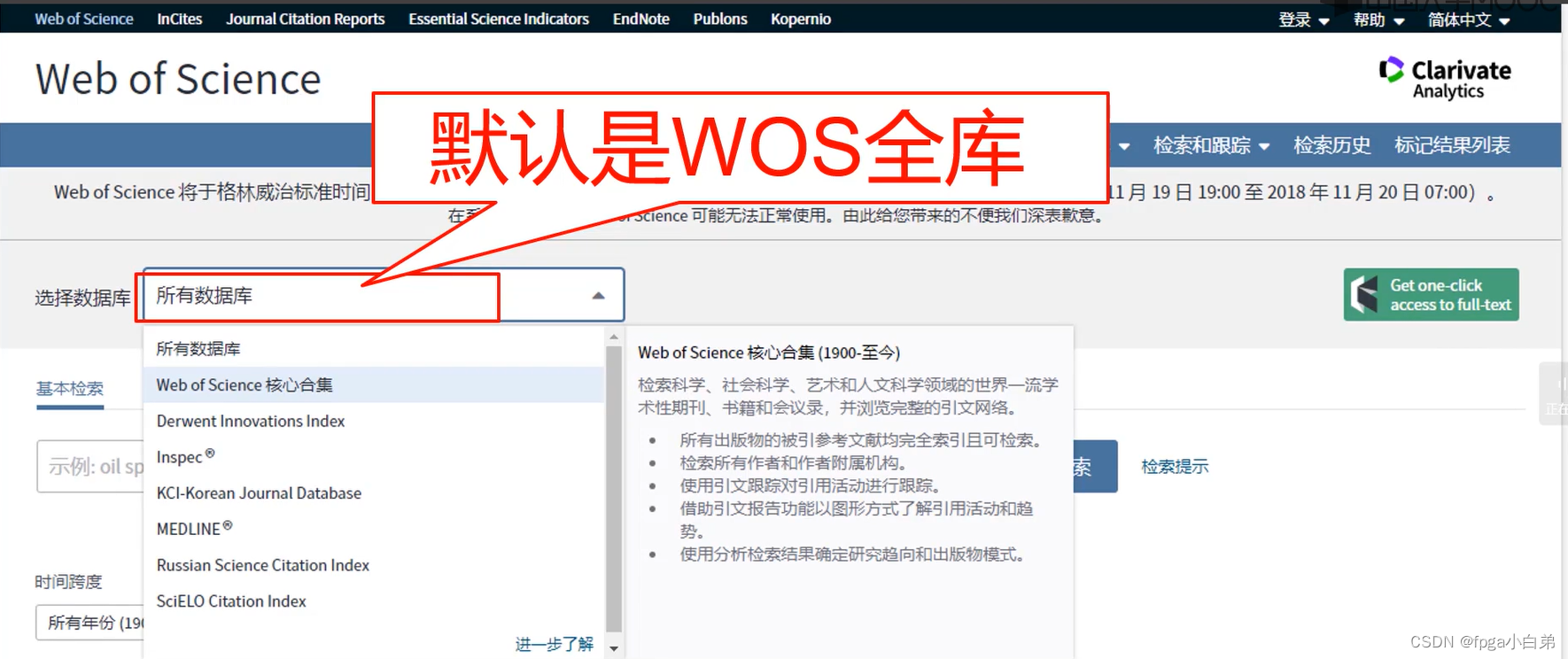
Task: Click the Clarivate Analytics logo
Action: (1445, 78)
